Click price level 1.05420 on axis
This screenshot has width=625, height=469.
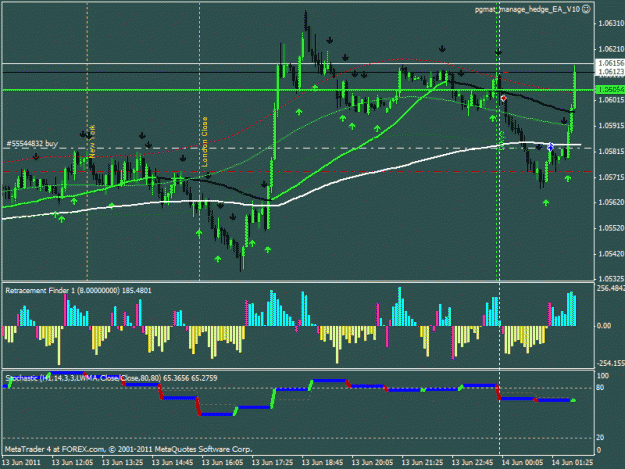[611, 253]
